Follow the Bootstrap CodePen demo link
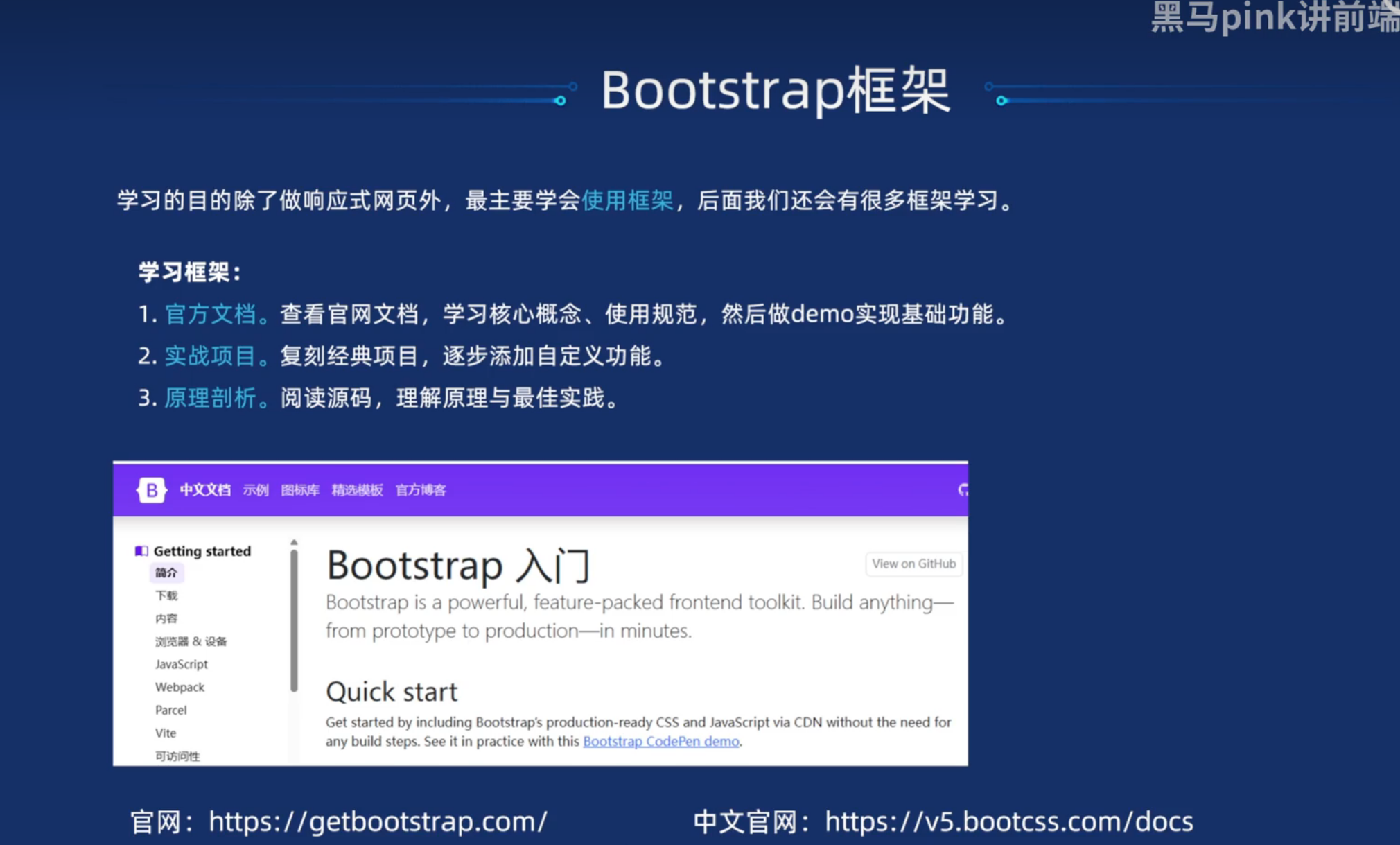This screenshot has width=1400, height=845. pyautogui.click(x=661, y=741)
